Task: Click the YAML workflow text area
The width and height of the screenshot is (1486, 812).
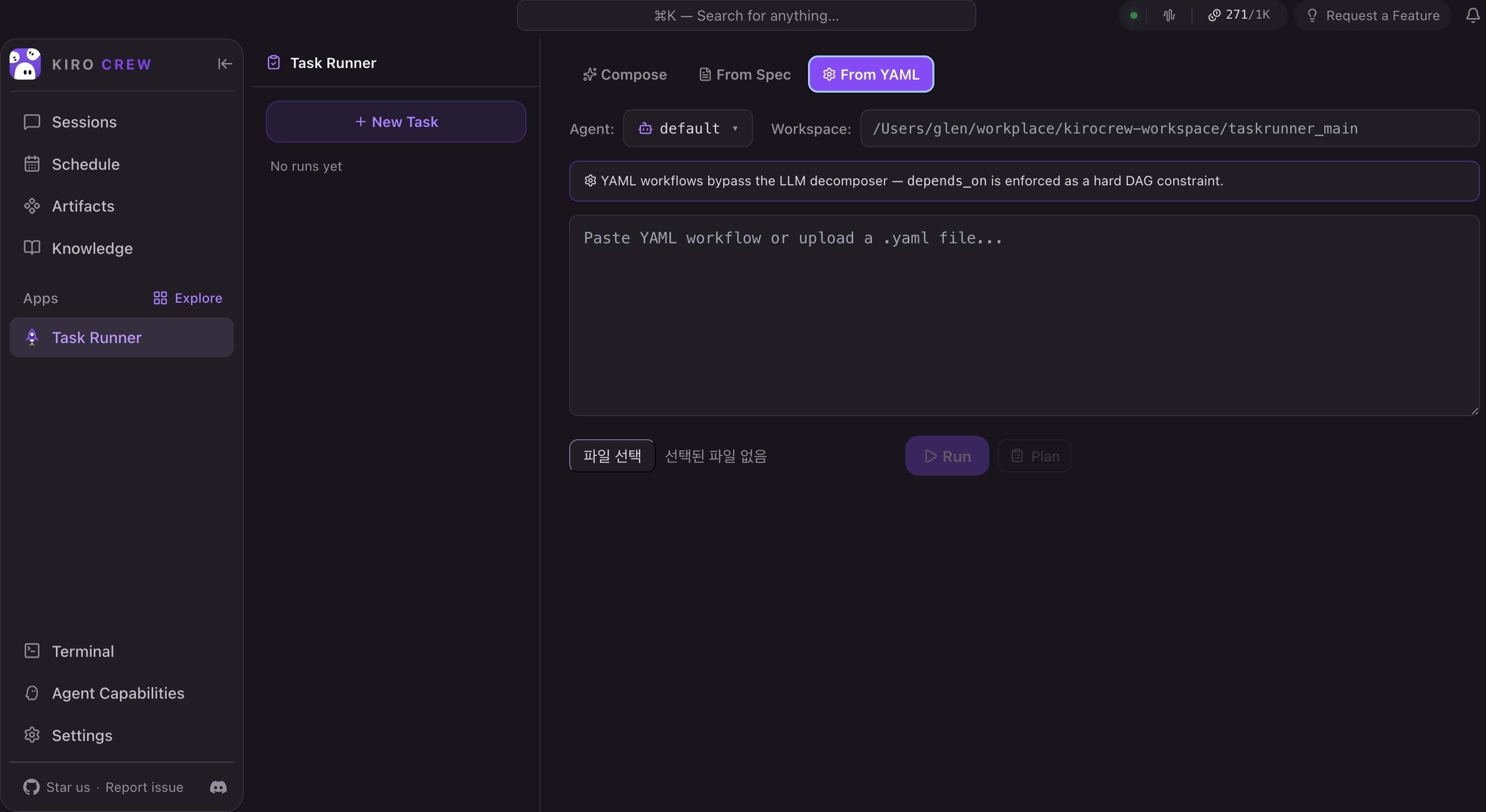Action: [1024, 315]
